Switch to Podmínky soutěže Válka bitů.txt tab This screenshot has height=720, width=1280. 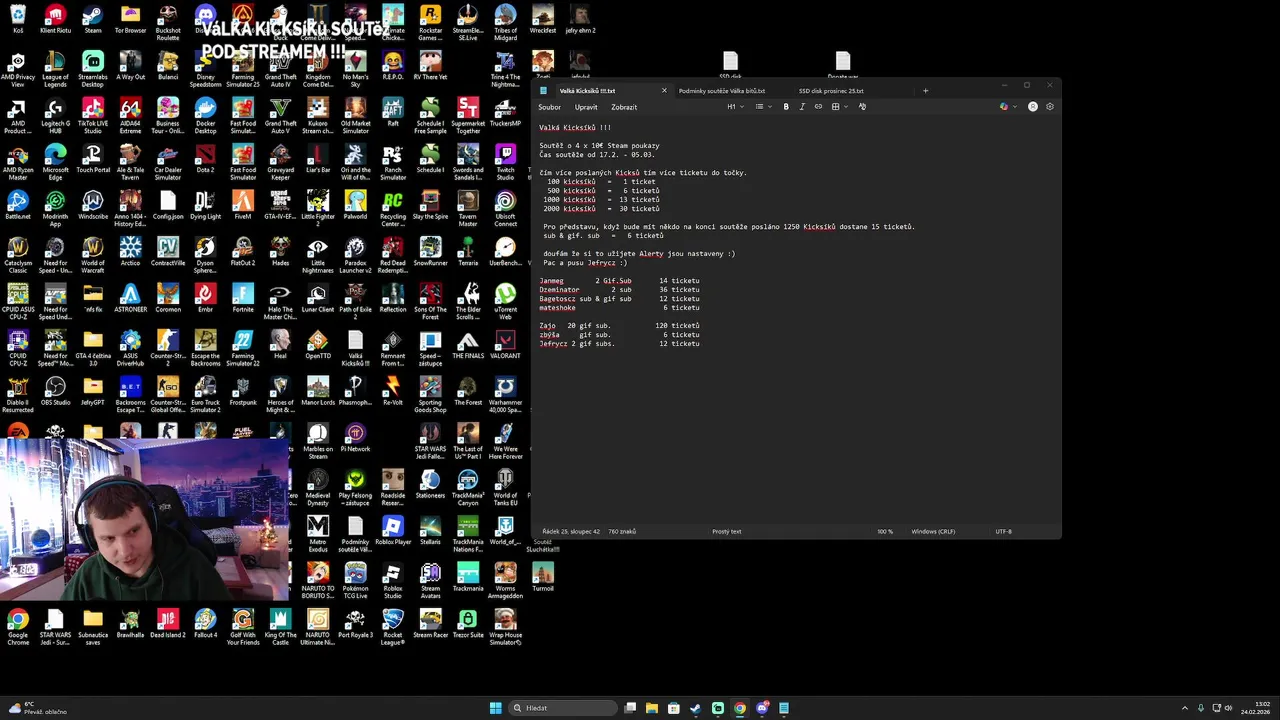tap(723, 91)
